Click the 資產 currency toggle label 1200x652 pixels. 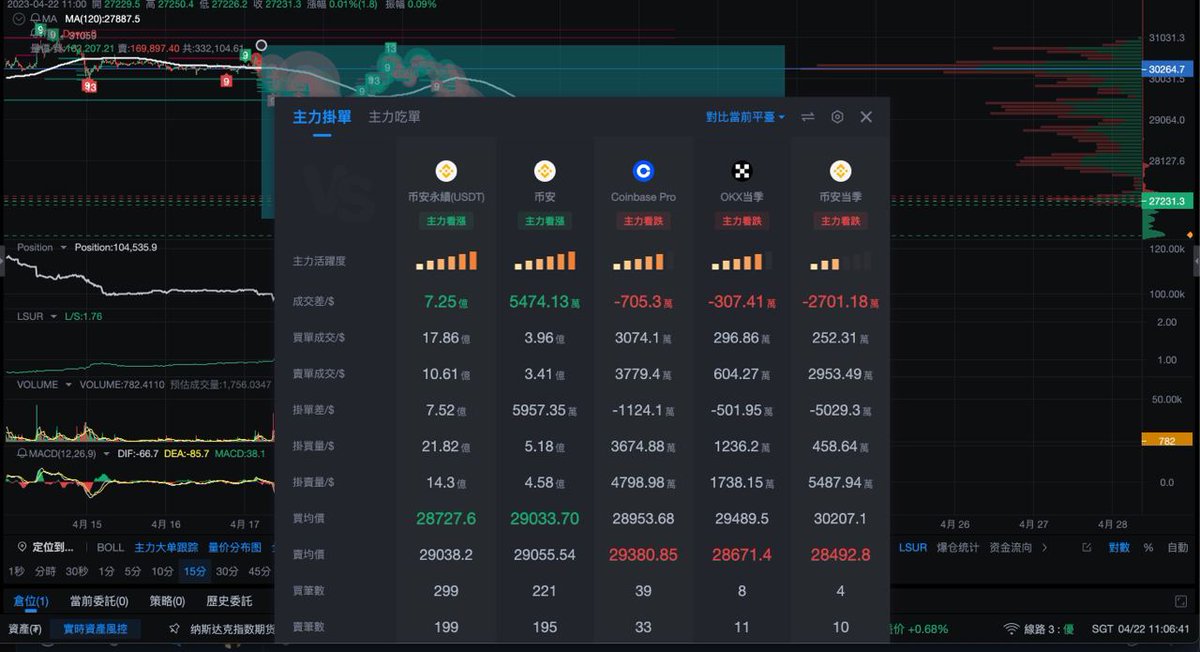point(24,629)
